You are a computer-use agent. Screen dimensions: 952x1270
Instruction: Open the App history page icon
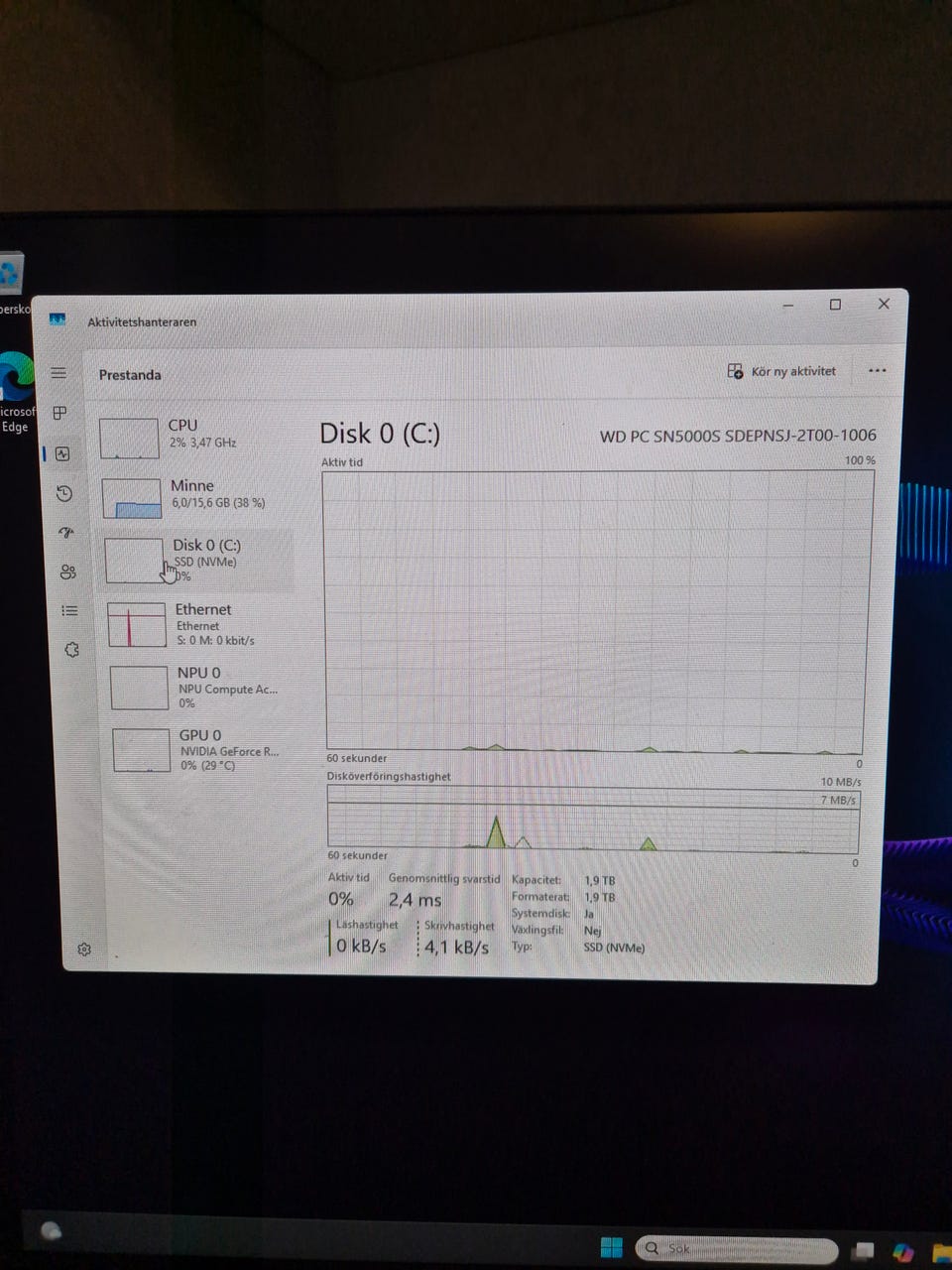point(64,493)
